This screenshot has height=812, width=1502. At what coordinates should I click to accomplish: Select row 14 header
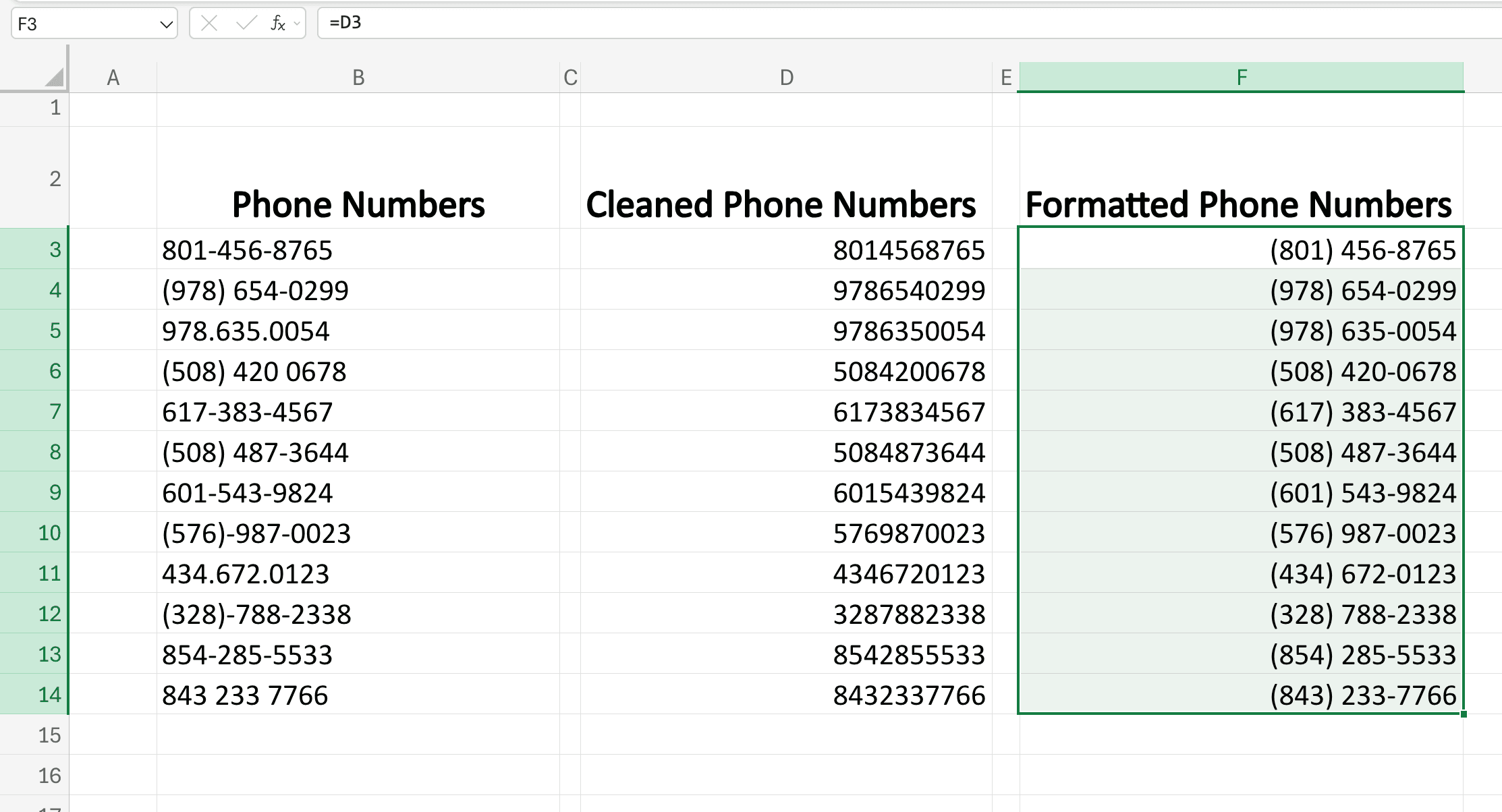point(36,695)
